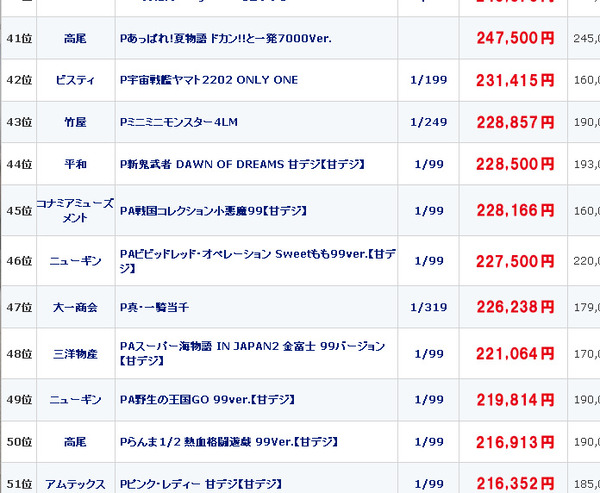Select price 231,415円
This screenshot has height=493, width=600.
tap(515, 80)
